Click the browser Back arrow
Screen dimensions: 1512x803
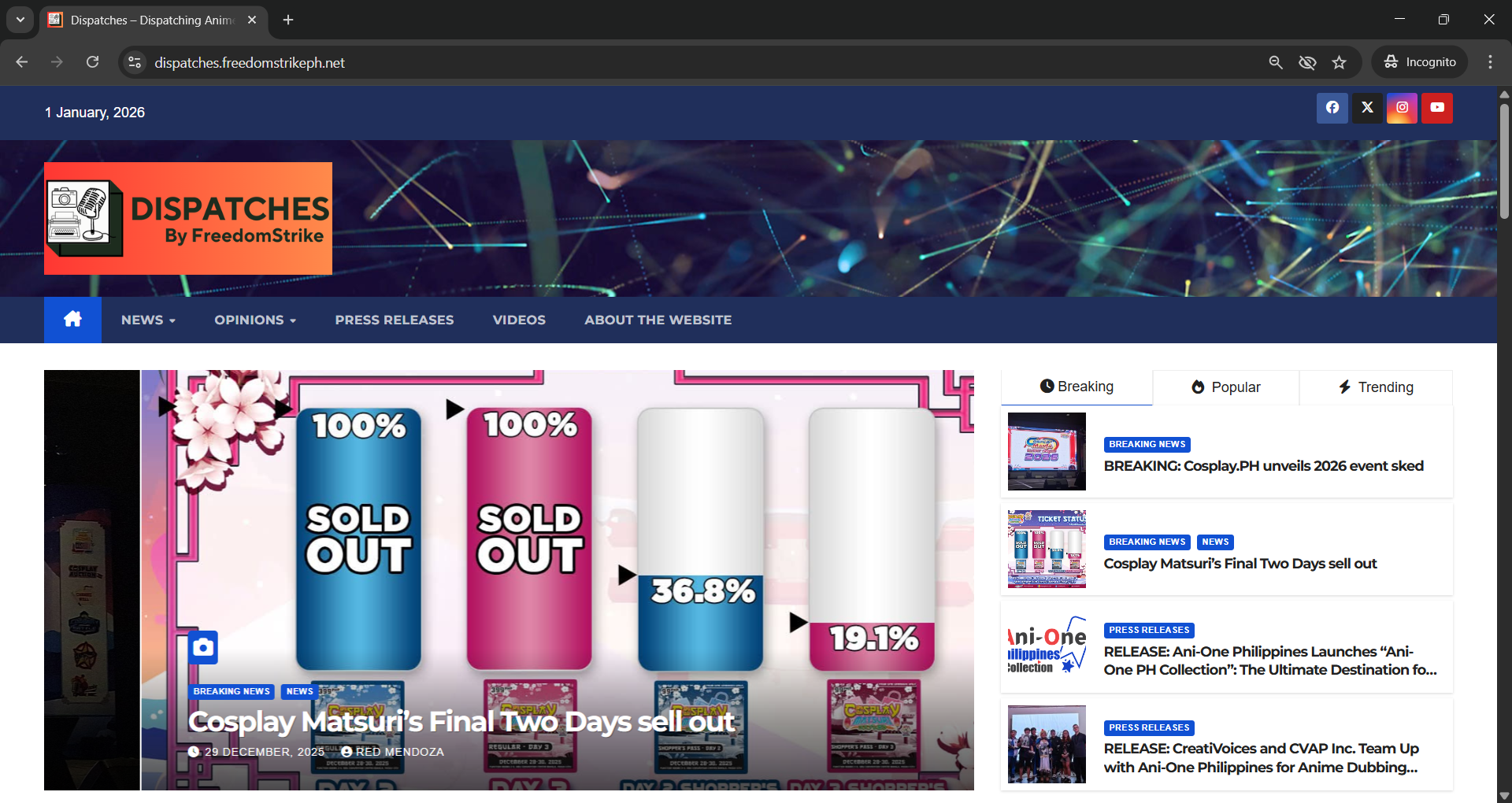point(22,62)
